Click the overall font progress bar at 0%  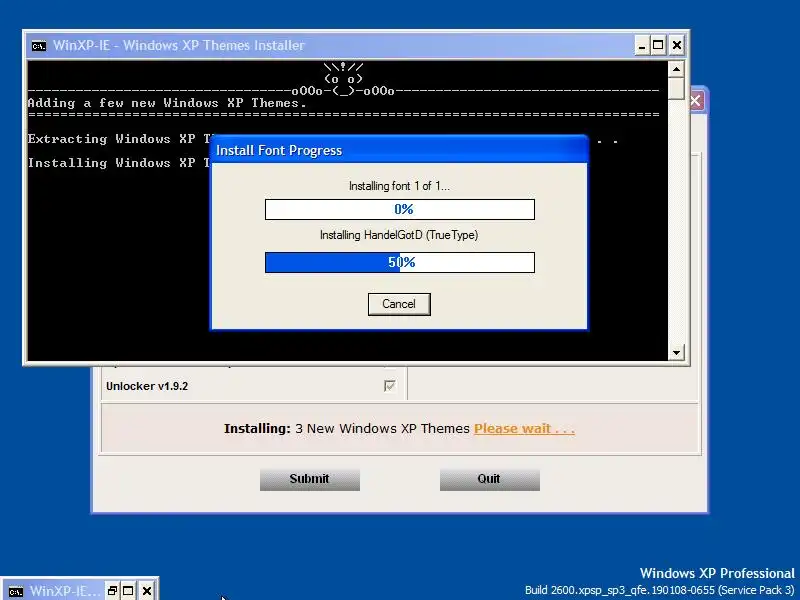[x=400, y=209]
